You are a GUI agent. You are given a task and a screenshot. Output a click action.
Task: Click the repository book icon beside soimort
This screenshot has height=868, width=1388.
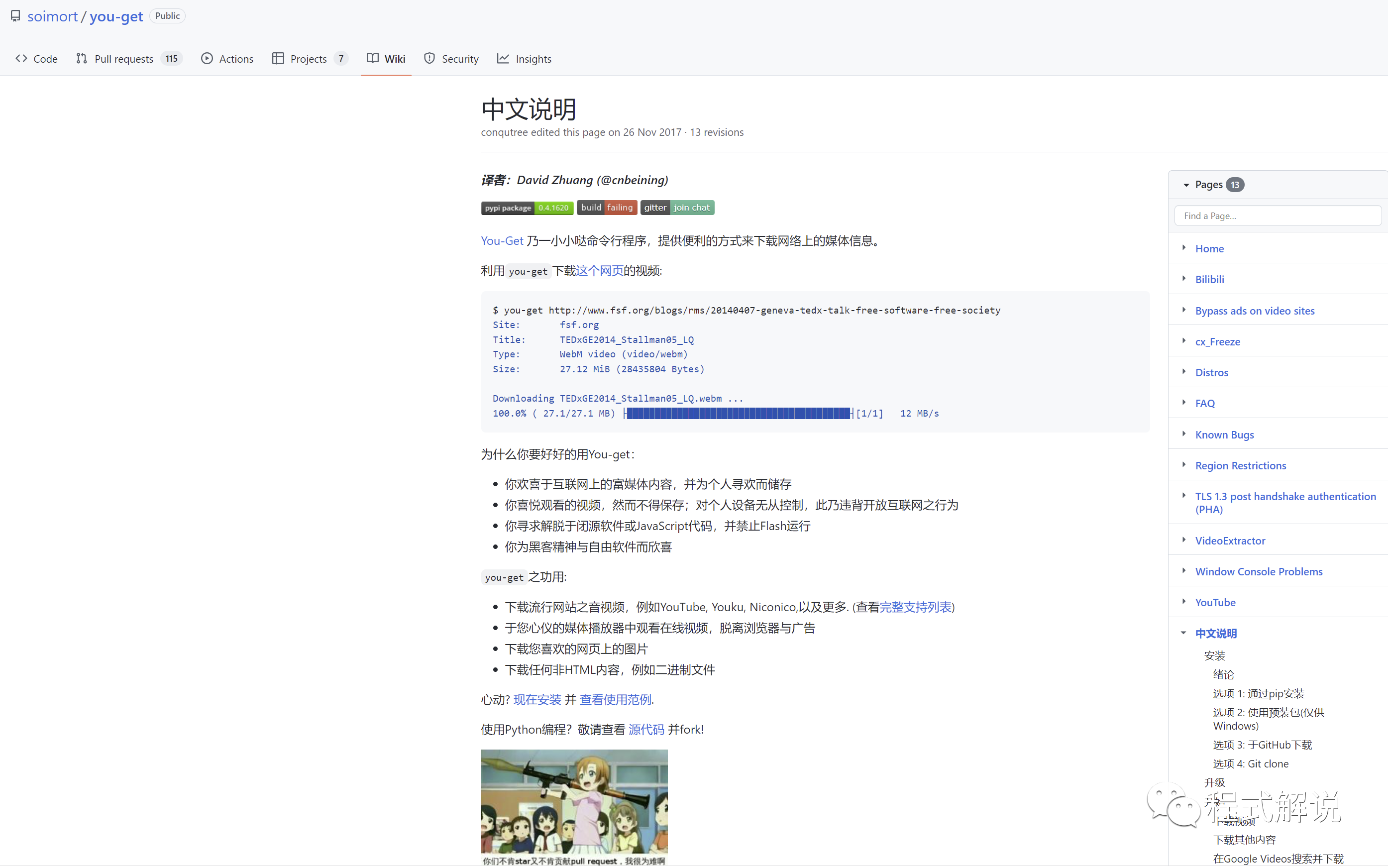point(15,16)
